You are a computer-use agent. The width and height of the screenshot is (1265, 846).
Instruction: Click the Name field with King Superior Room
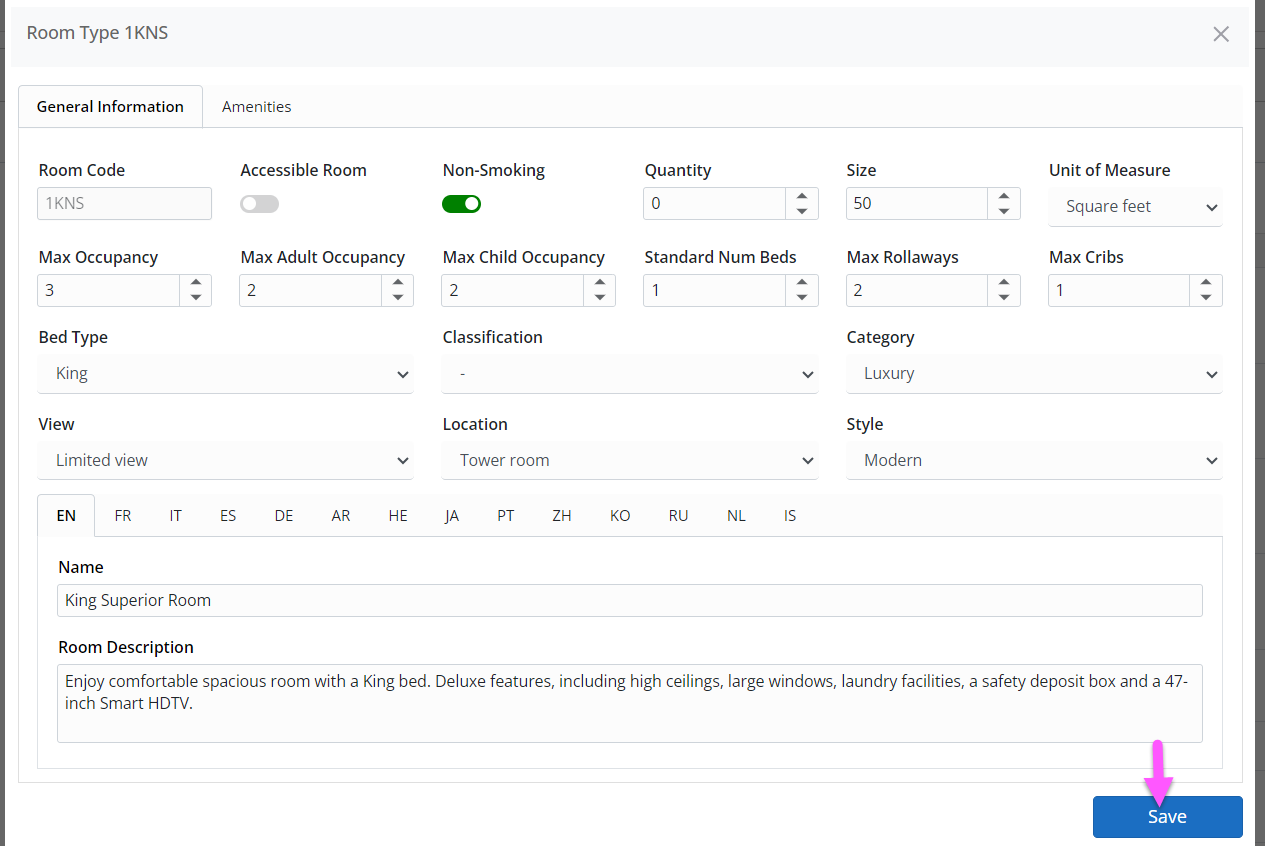click(x=629, y=600)
